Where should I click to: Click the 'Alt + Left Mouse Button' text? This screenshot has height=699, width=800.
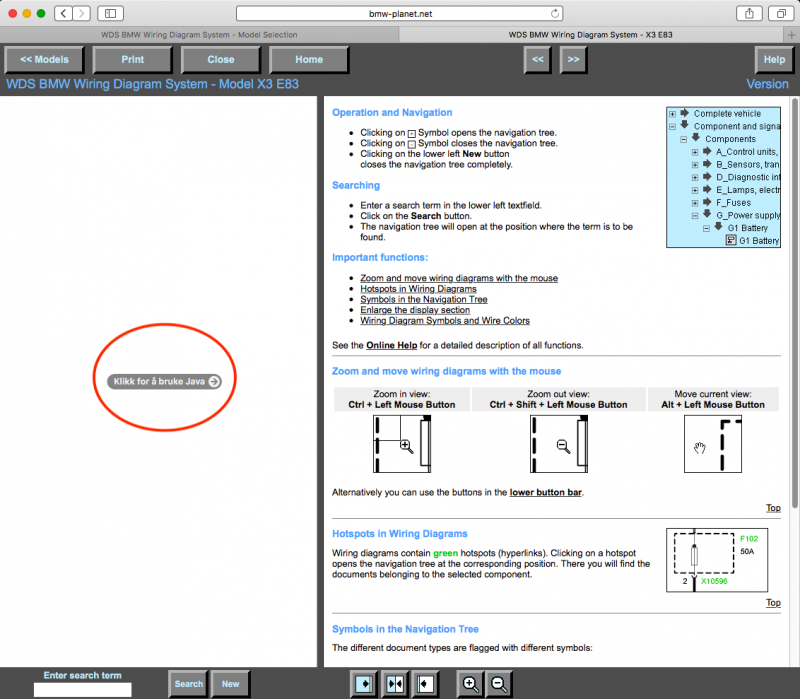point(713,405)
